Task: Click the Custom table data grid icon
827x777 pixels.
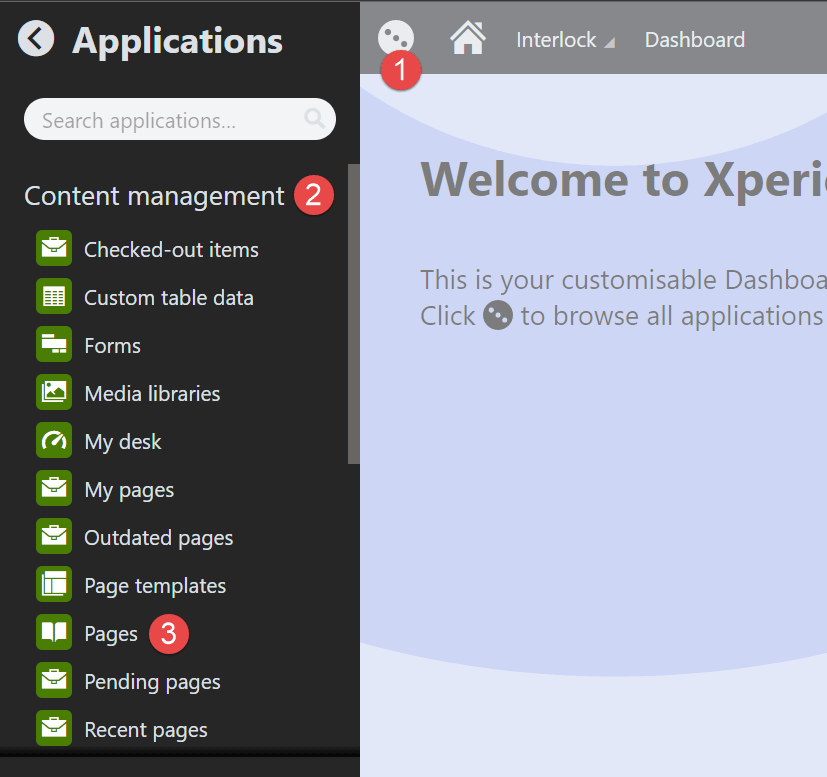Action: pos(54,296)
